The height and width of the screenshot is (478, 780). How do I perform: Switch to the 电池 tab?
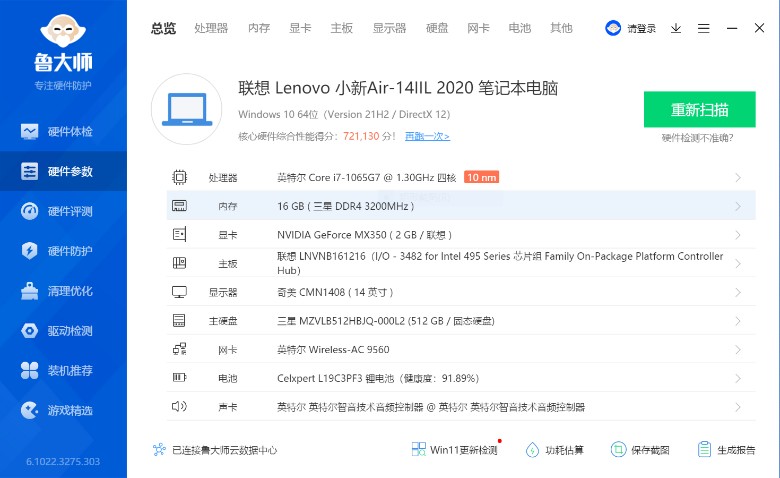pyautogui.click(x=520, y=28)
